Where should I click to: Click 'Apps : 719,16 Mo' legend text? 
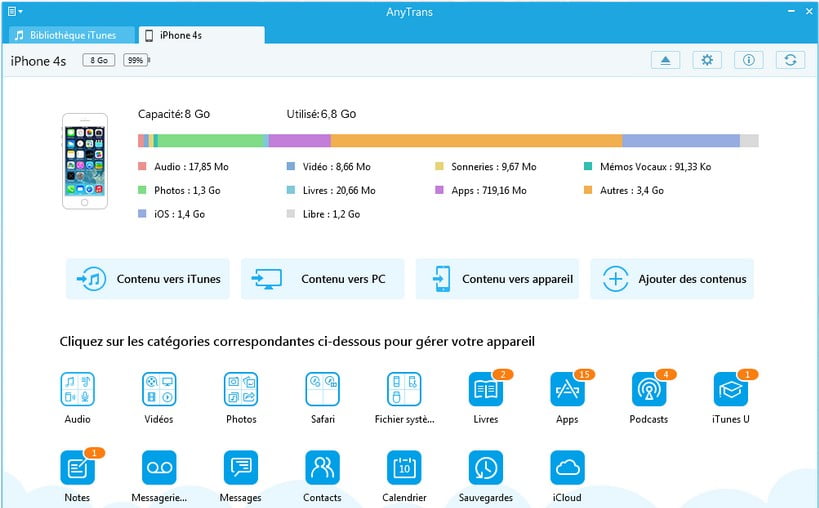(x=489, y=191)
